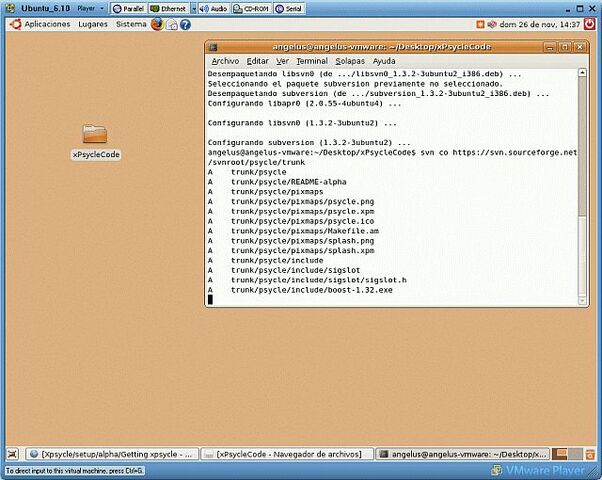Close the terminal window
602x480 pixels.
pyautogui.click(x=580, y=47)
